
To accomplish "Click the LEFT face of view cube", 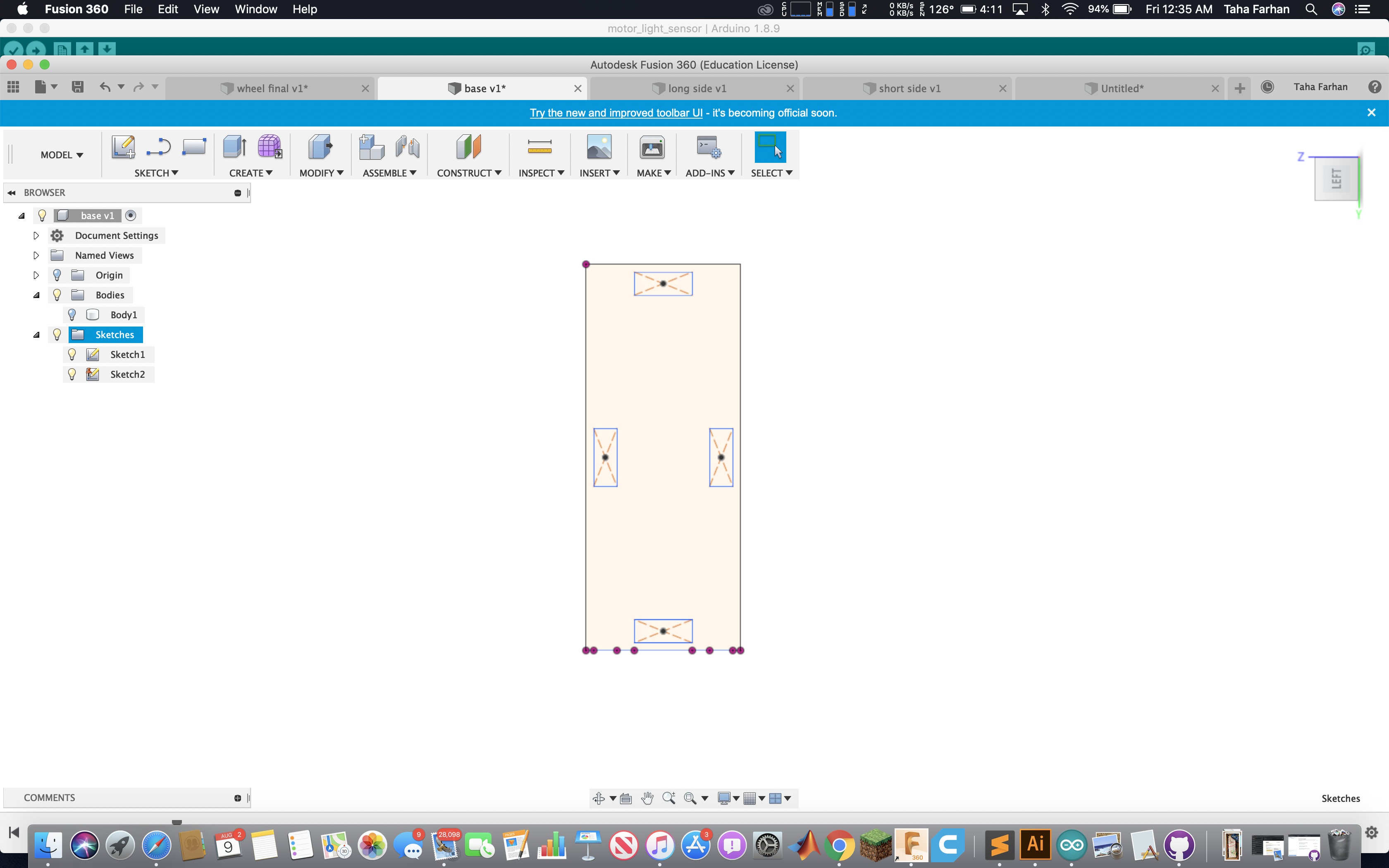I will 1336,179.
